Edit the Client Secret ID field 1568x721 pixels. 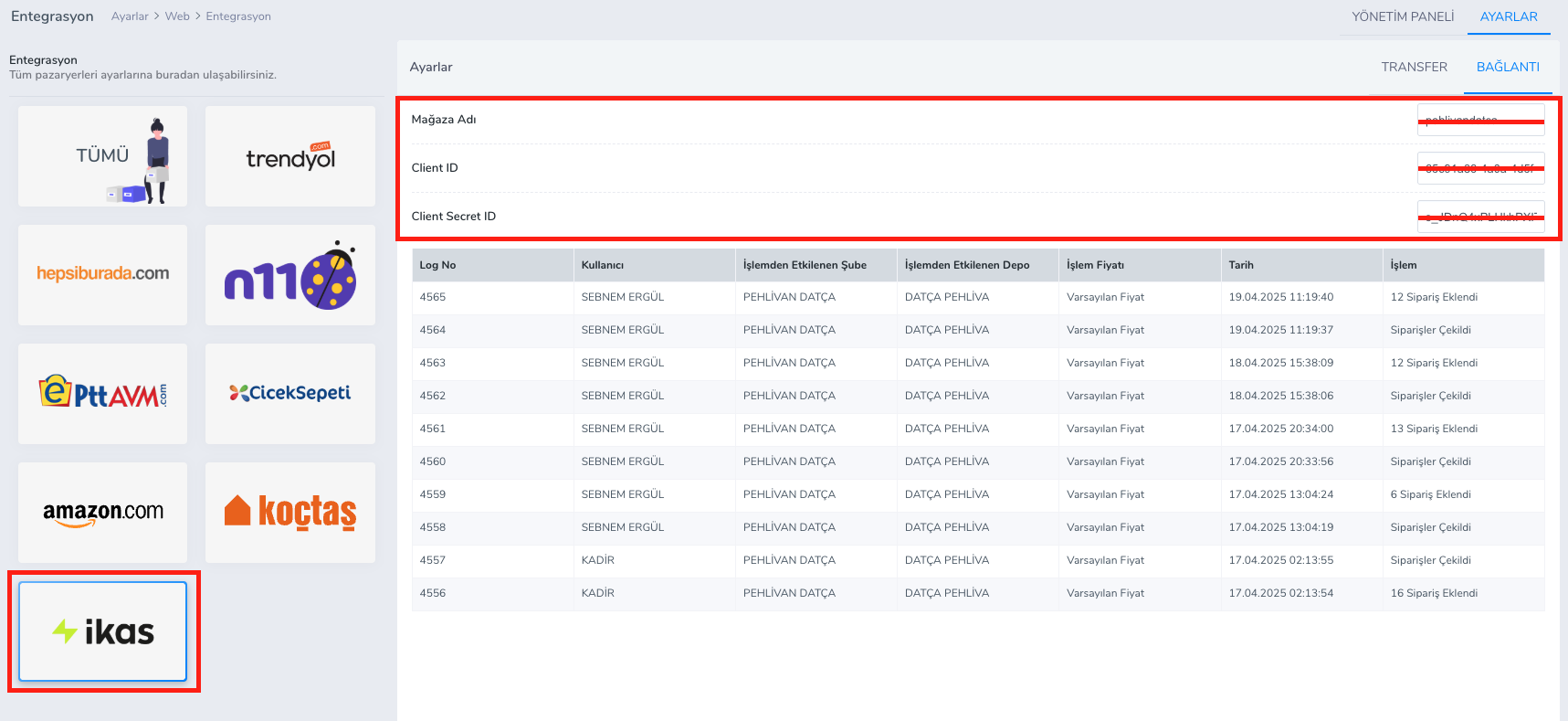coord(1480,217)
